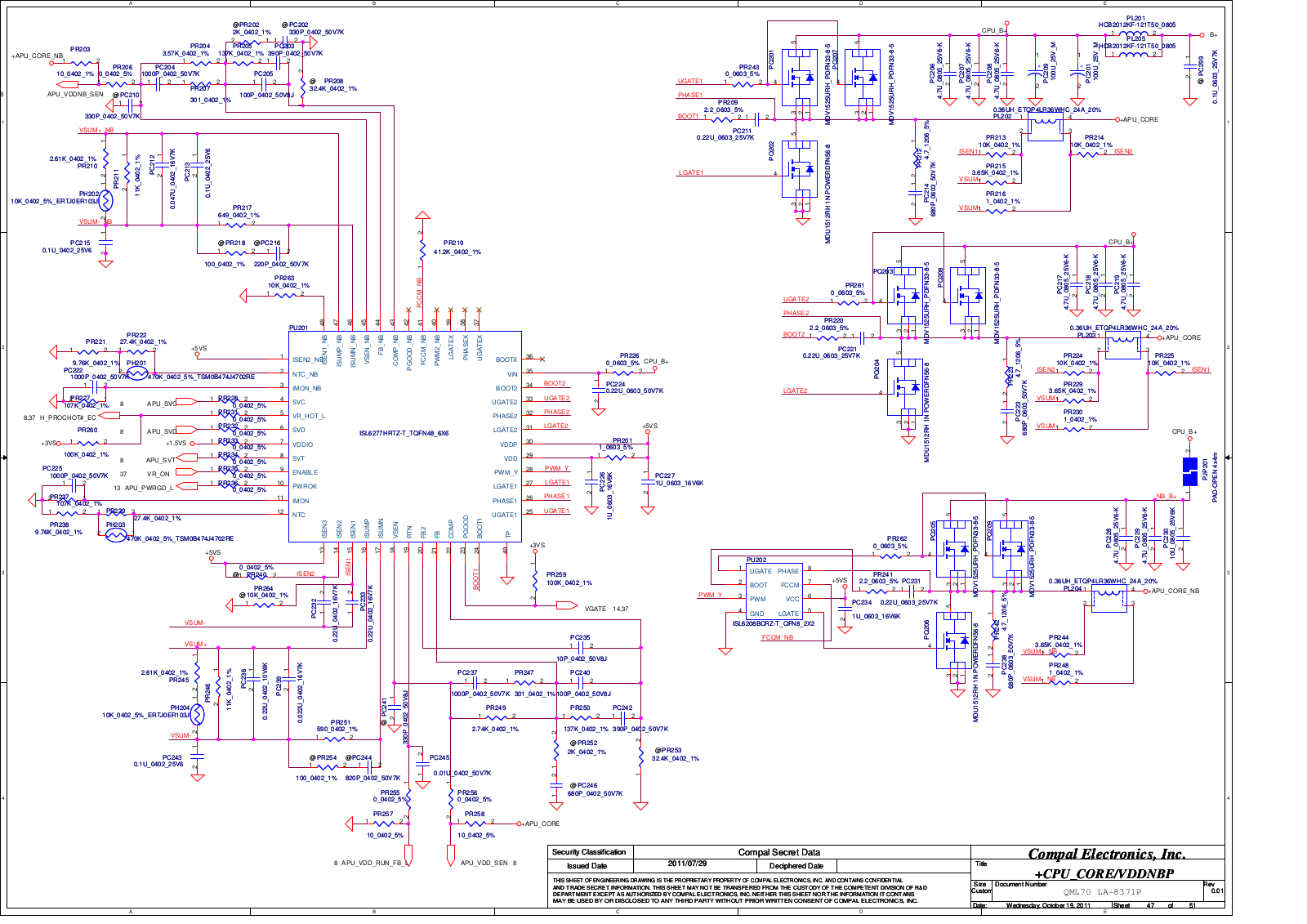Image resolution: width=1307 pixels, height=924 pixels.
Task: Click the PH202 thermistor symbol
Action: pyautogui.click(x=105, y=199)
